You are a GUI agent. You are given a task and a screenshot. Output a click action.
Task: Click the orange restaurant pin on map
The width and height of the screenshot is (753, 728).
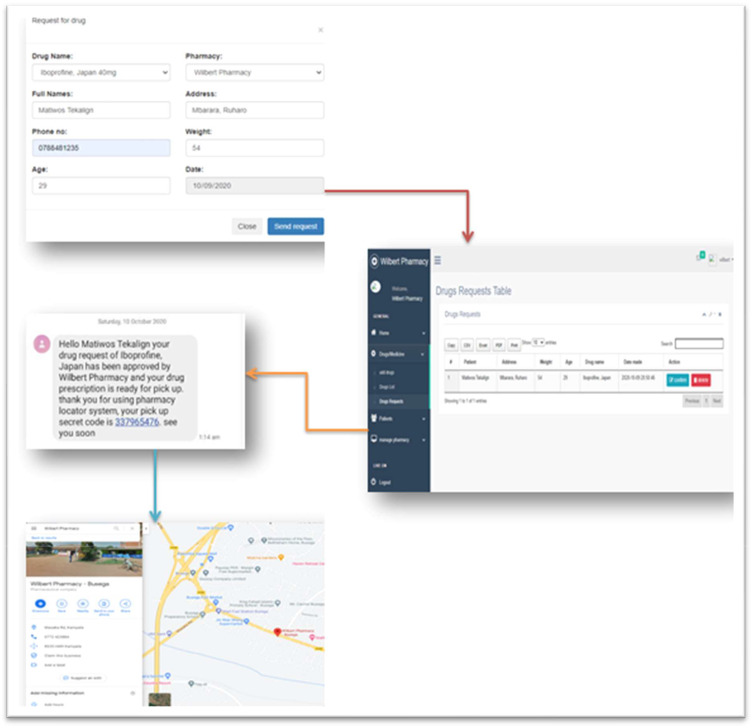[x=281, y=557]
